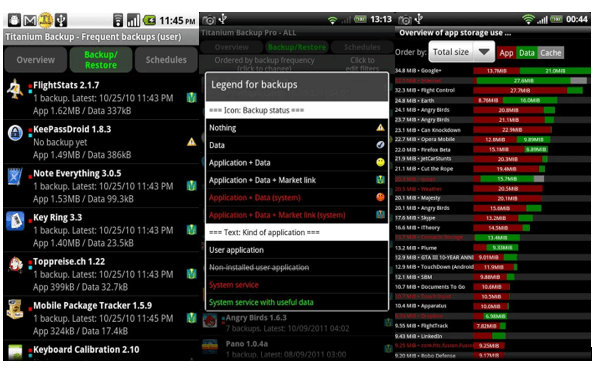Select the '34.8 MiB • Google+' row
Image resolution: width=602 pixels, height=371 pixels.
[493, 71]
